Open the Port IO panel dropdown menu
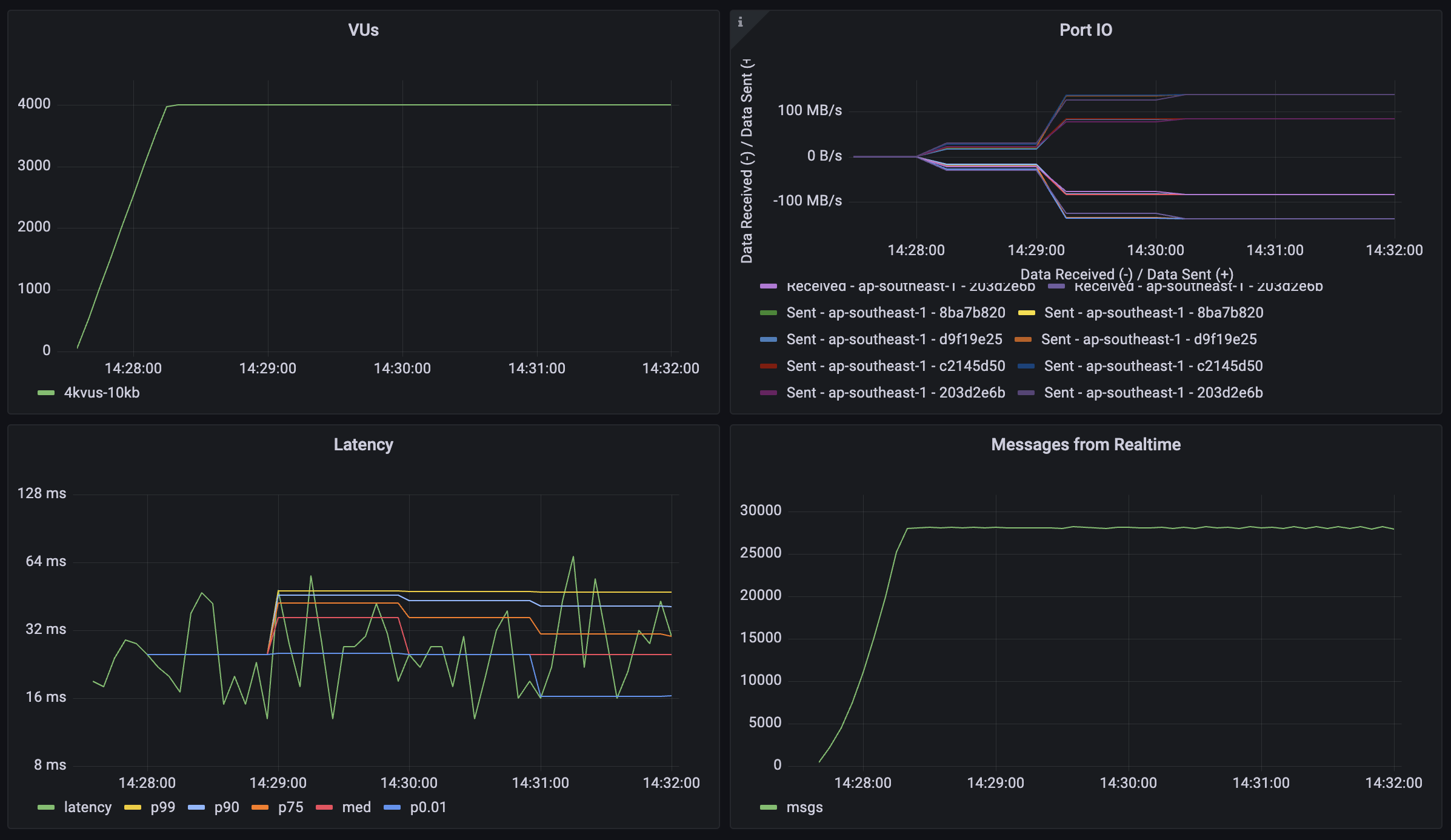This screenshot has width=1451, height=840. pos(1087,29)
